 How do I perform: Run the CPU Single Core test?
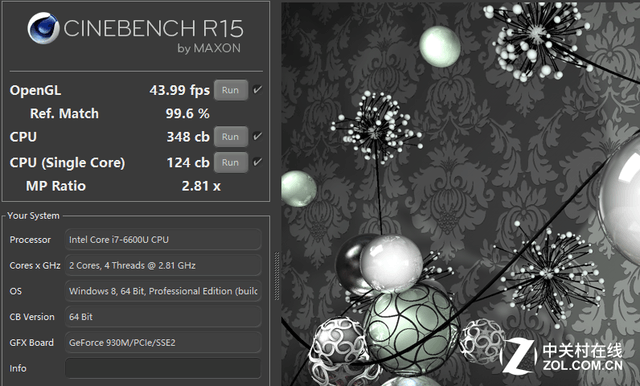(231, 162)
